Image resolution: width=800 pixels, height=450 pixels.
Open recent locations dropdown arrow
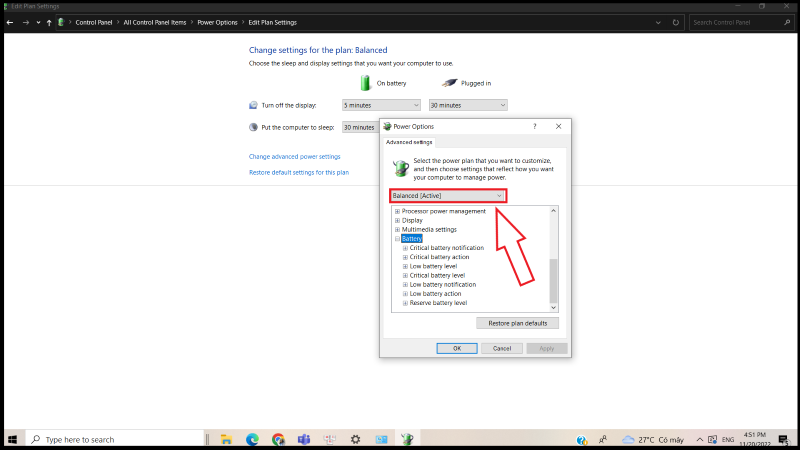click(38, 22)
